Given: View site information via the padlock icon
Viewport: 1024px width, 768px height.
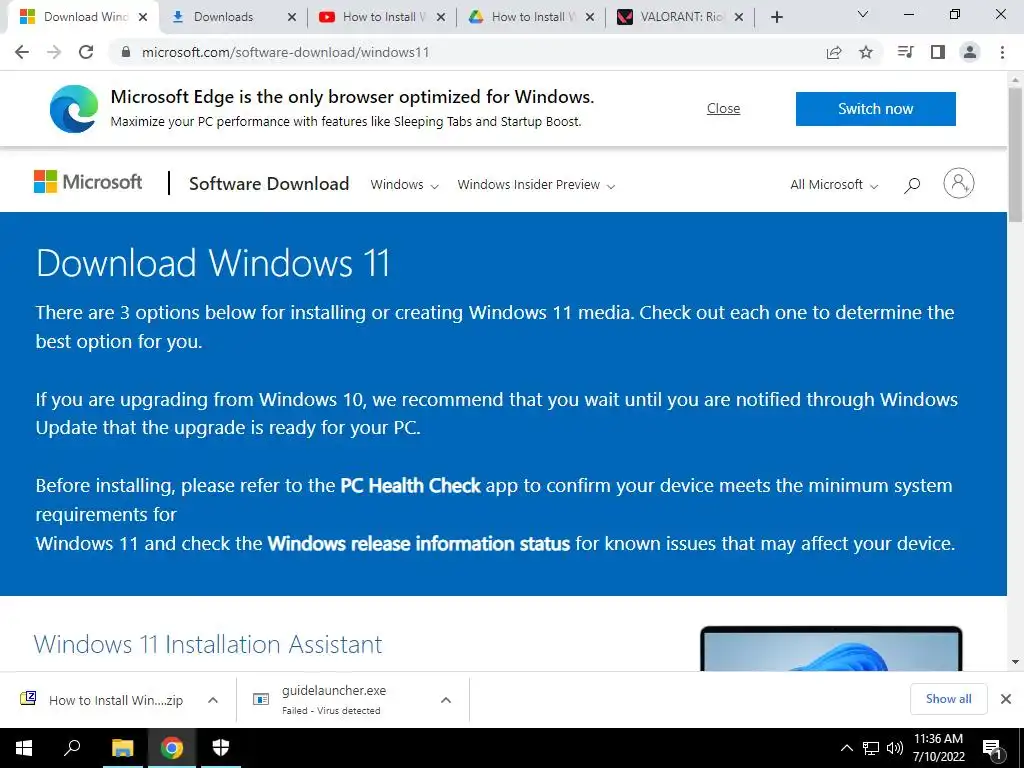Looking at the screenshot, I should [126, 52].
